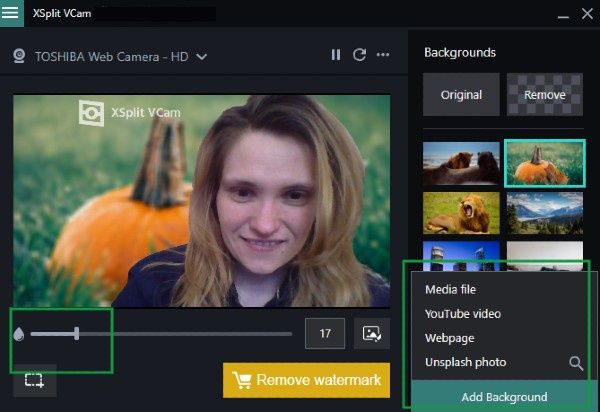The height and width of the screenshot is (412, 600).
Task: Click the Remove watermark button
Action: (x=306, y=380)
